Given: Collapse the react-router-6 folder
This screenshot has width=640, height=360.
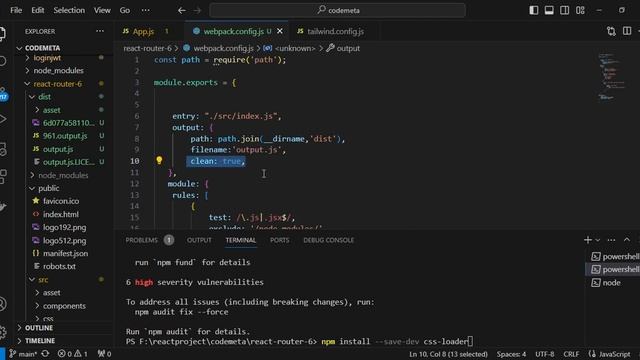Looking at the screenshot, I should [x=58, y=84].
